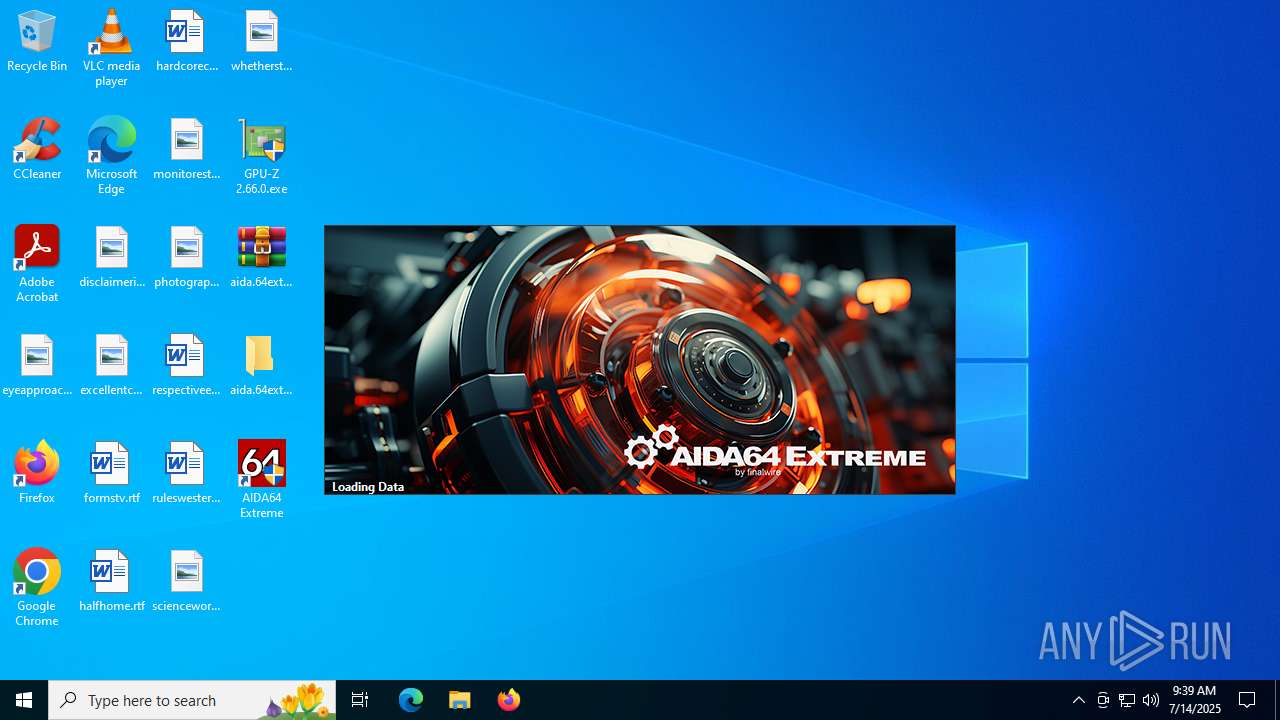
Task: Open the volume control tray icon
Action: click(1151, 700)
